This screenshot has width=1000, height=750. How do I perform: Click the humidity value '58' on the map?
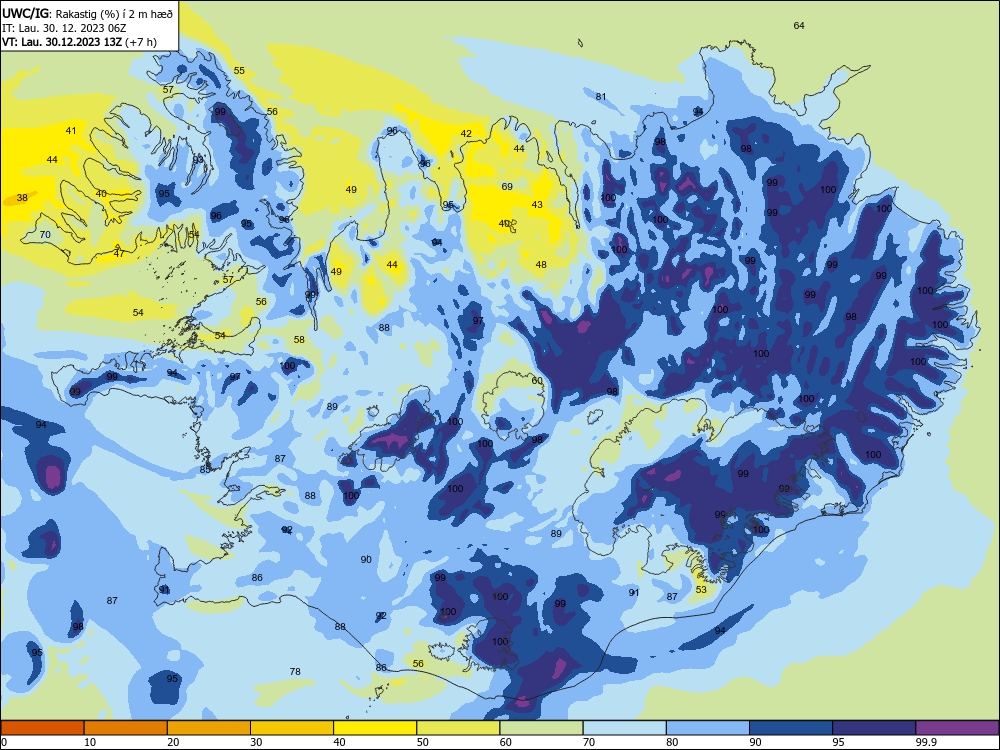(x=299, y=339)
